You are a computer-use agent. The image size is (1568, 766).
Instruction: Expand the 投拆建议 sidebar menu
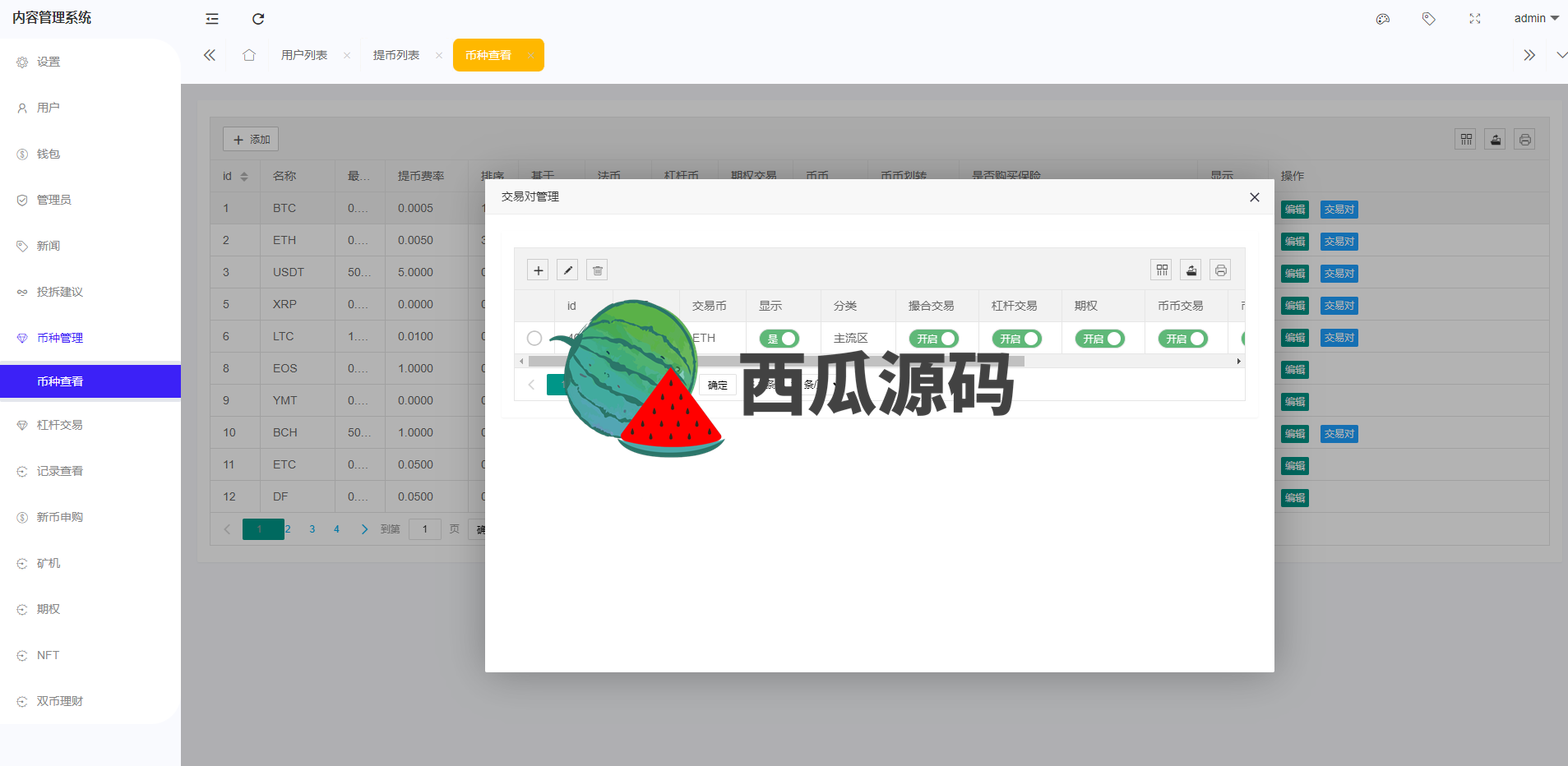click(90, 292)
